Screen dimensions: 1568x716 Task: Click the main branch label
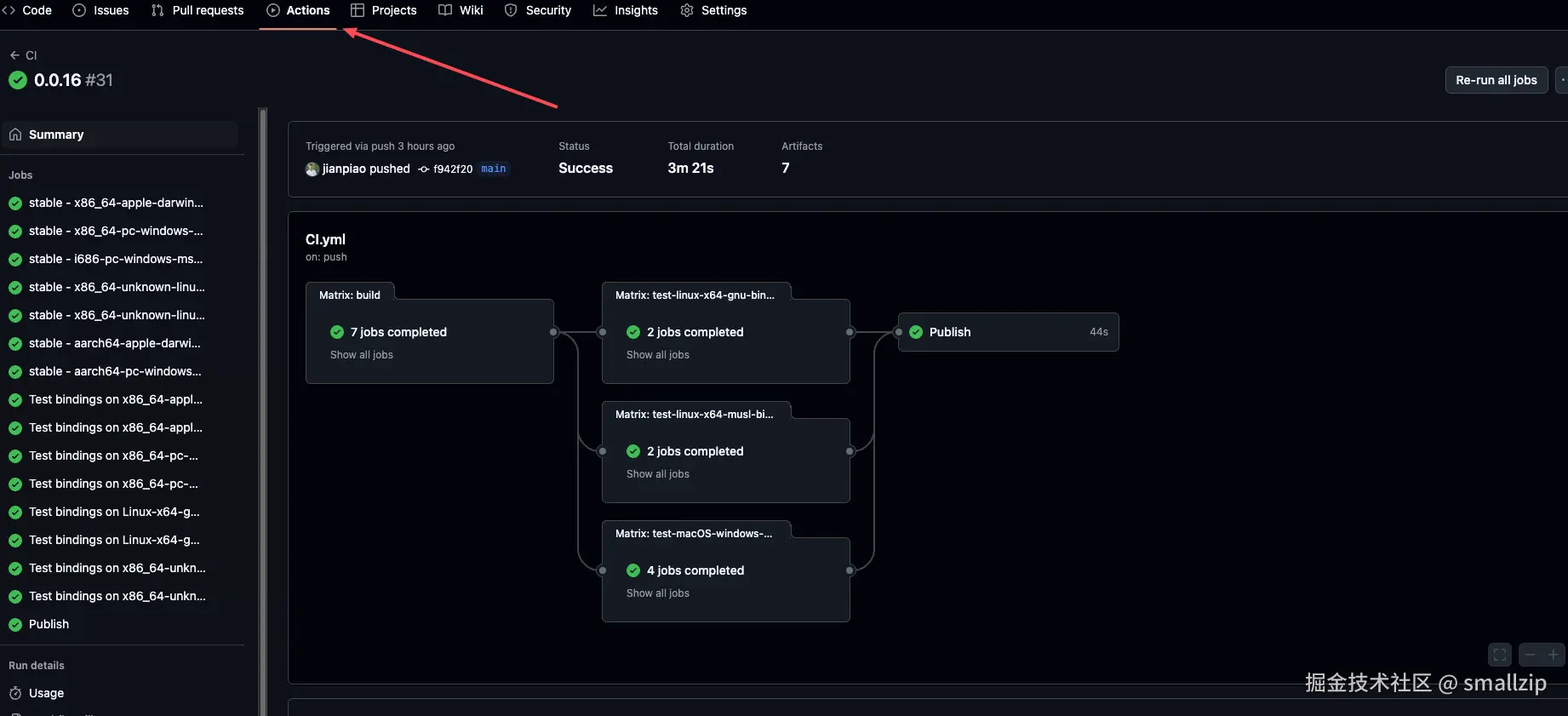(x=494, y=169)
